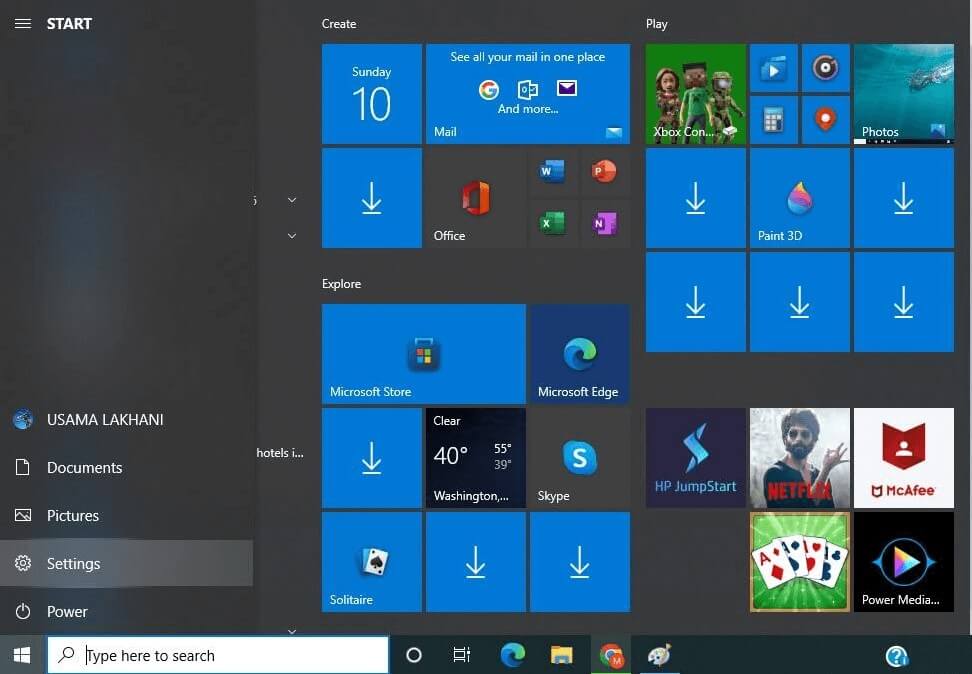The height and width of the screenshot is (674, 972).
Task: Expand the Start hamburger menu
Action: tap(23, 24)
